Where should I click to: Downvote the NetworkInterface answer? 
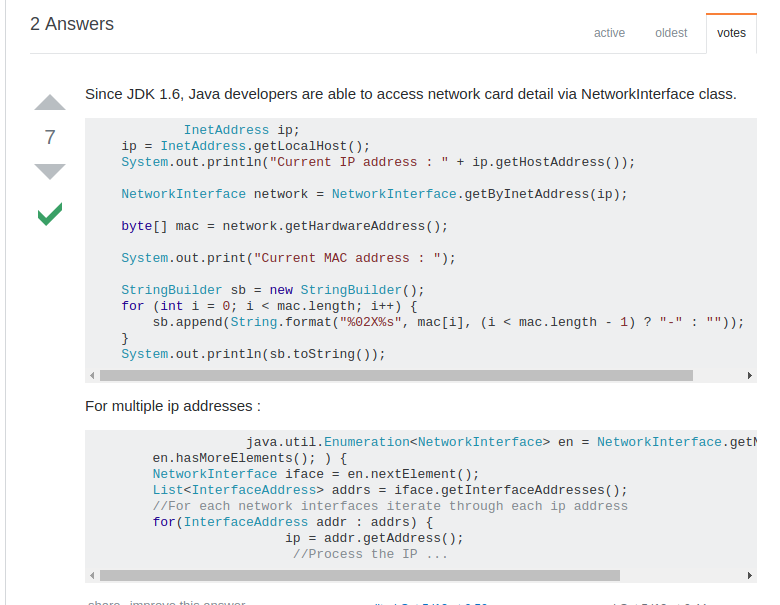(50, 171)
